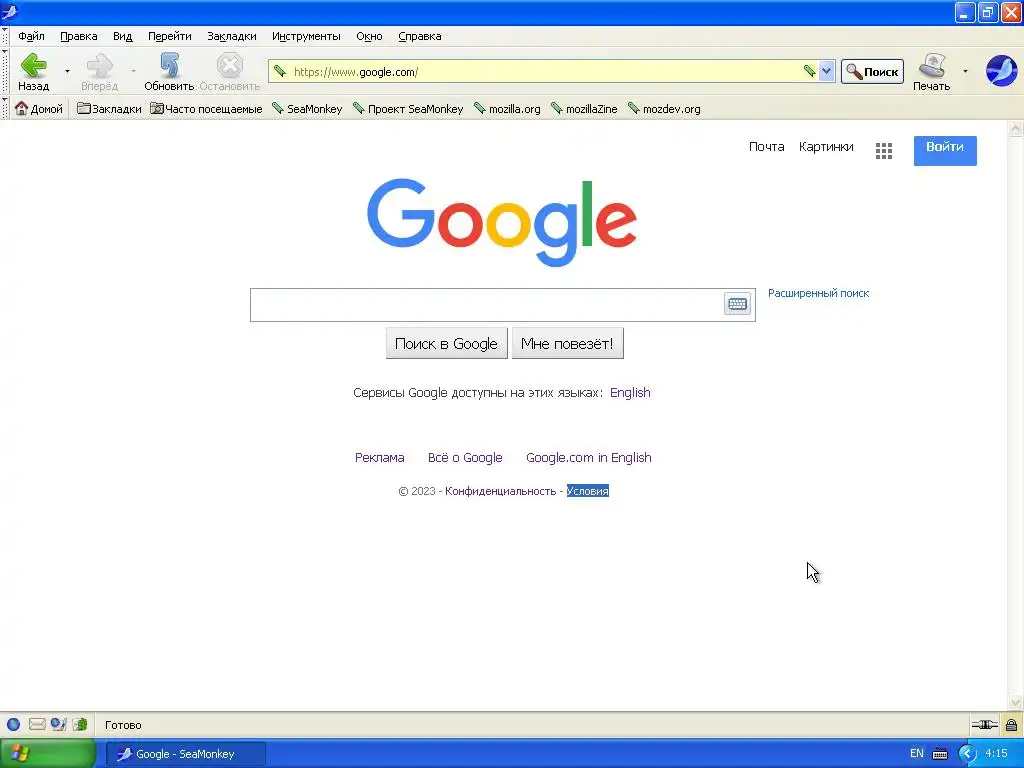Image resolution: width=1024 pixels, height=768 pixels.
Task: Open the Справка menu
Action: tap(420, 37)
